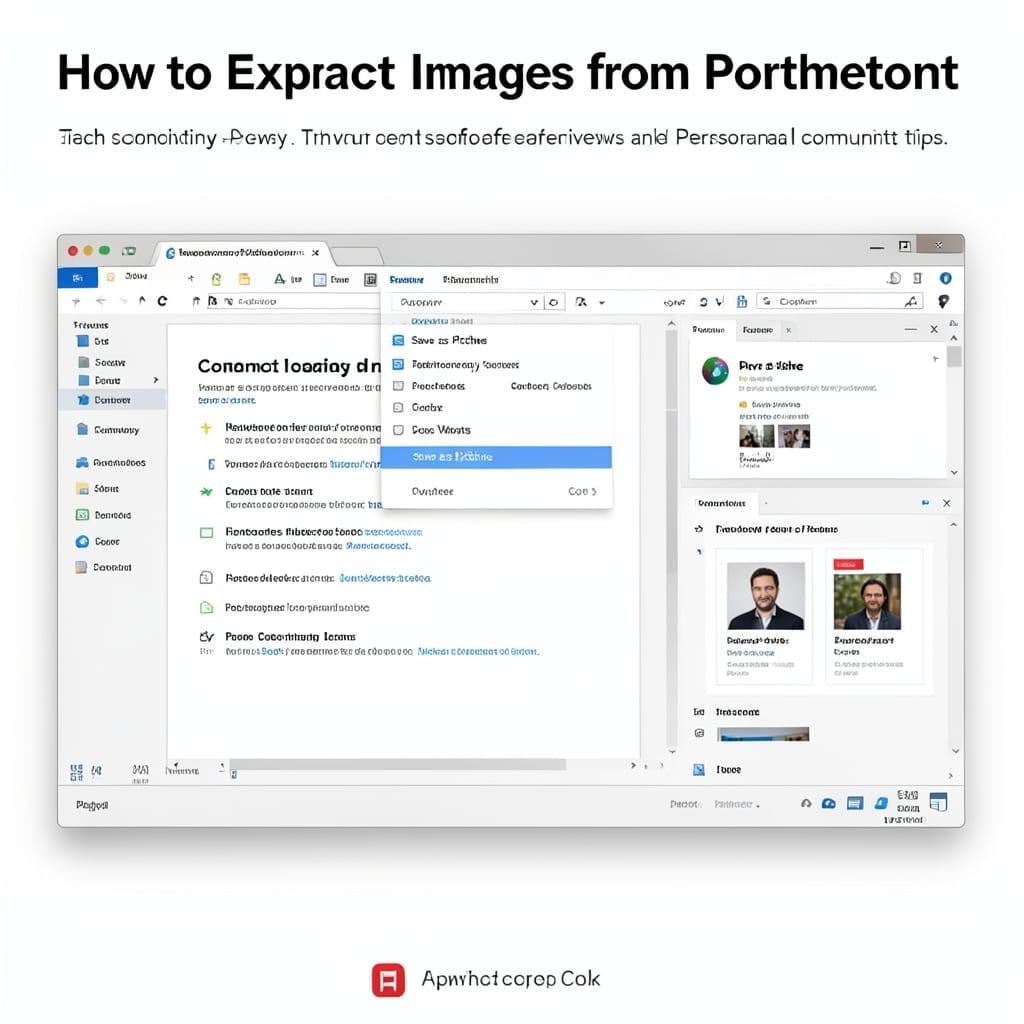Image resolution: width=1024 pixels, height=1024 pixels.
Task: Click the blue cloud icon in the status bar
Action: (829, 803)
